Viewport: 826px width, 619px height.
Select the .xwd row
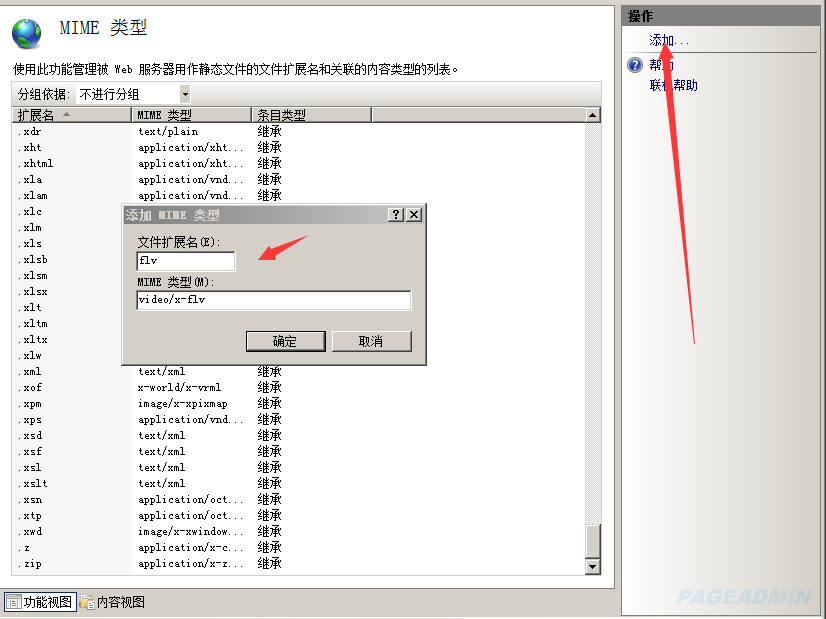click(298, 532)
